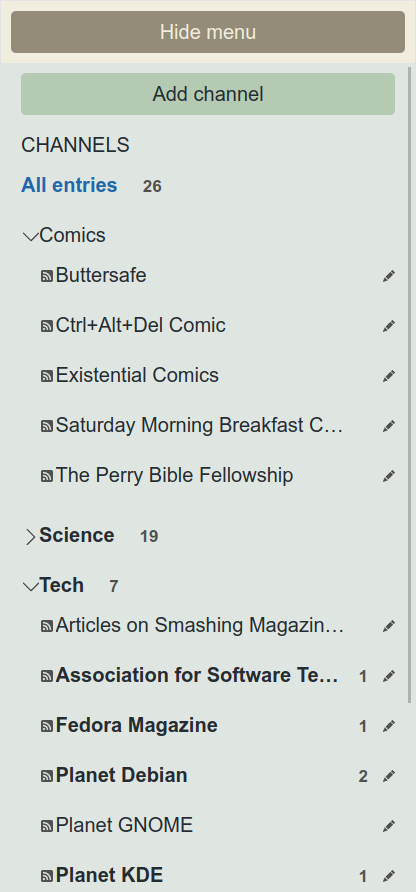The height and width of the screenshot is (892, 416).
Task: Show All entries list
Action: (x=69, y=185)
